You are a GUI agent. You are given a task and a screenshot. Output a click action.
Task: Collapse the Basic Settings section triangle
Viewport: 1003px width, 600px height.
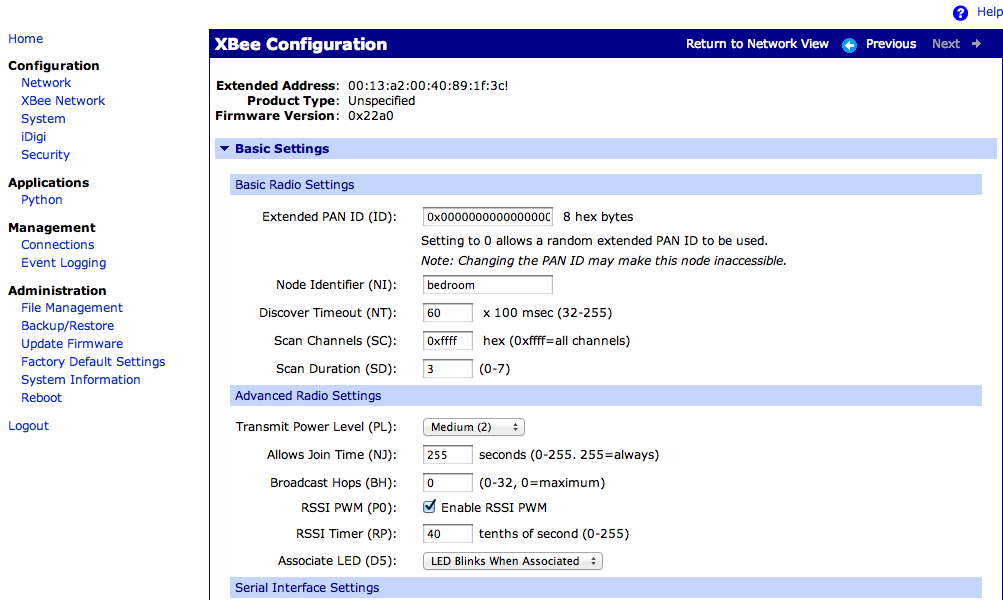point(225,148)
